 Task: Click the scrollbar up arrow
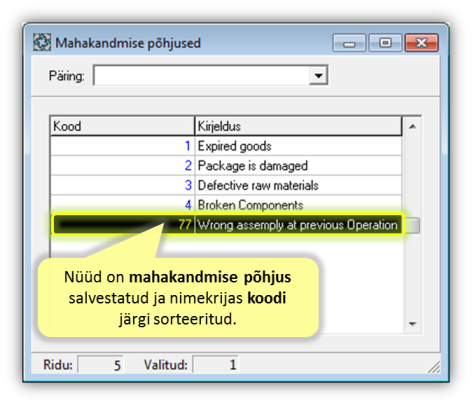click(413, 126)
